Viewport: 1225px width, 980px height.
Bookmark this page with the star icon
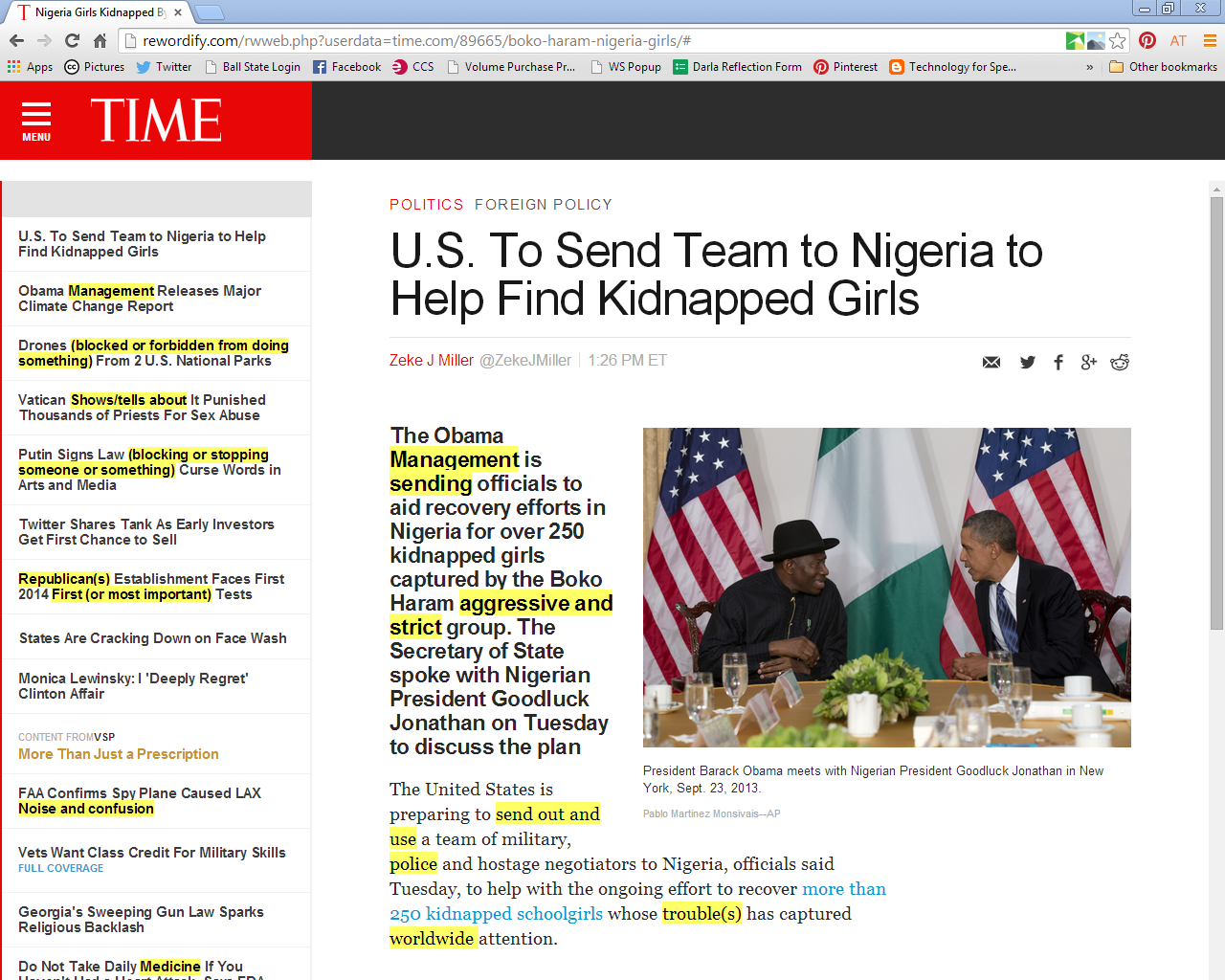coord(1118,40)
